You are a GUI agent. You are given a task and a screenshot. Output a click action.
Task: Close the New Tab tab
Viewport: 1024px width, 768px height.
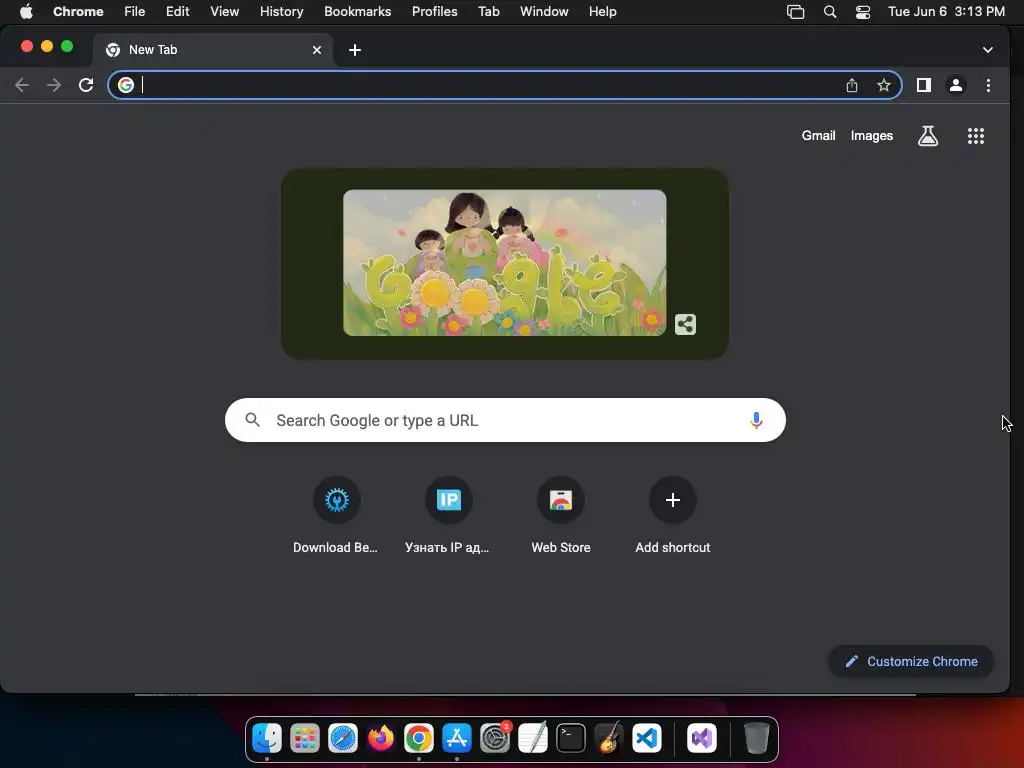tap(317, 50)
